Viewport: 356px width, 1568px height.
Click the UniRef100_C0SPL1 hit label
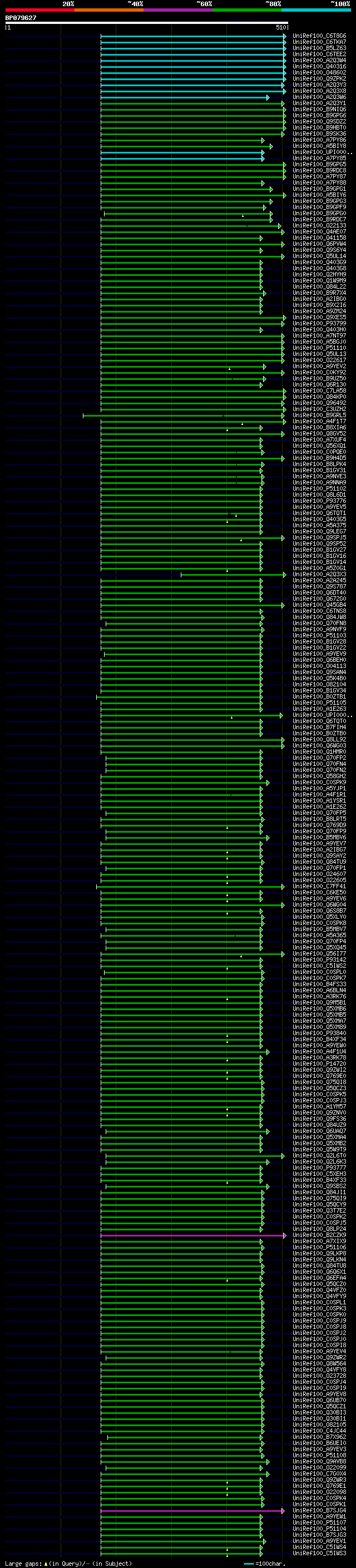tap(319, 1303)
